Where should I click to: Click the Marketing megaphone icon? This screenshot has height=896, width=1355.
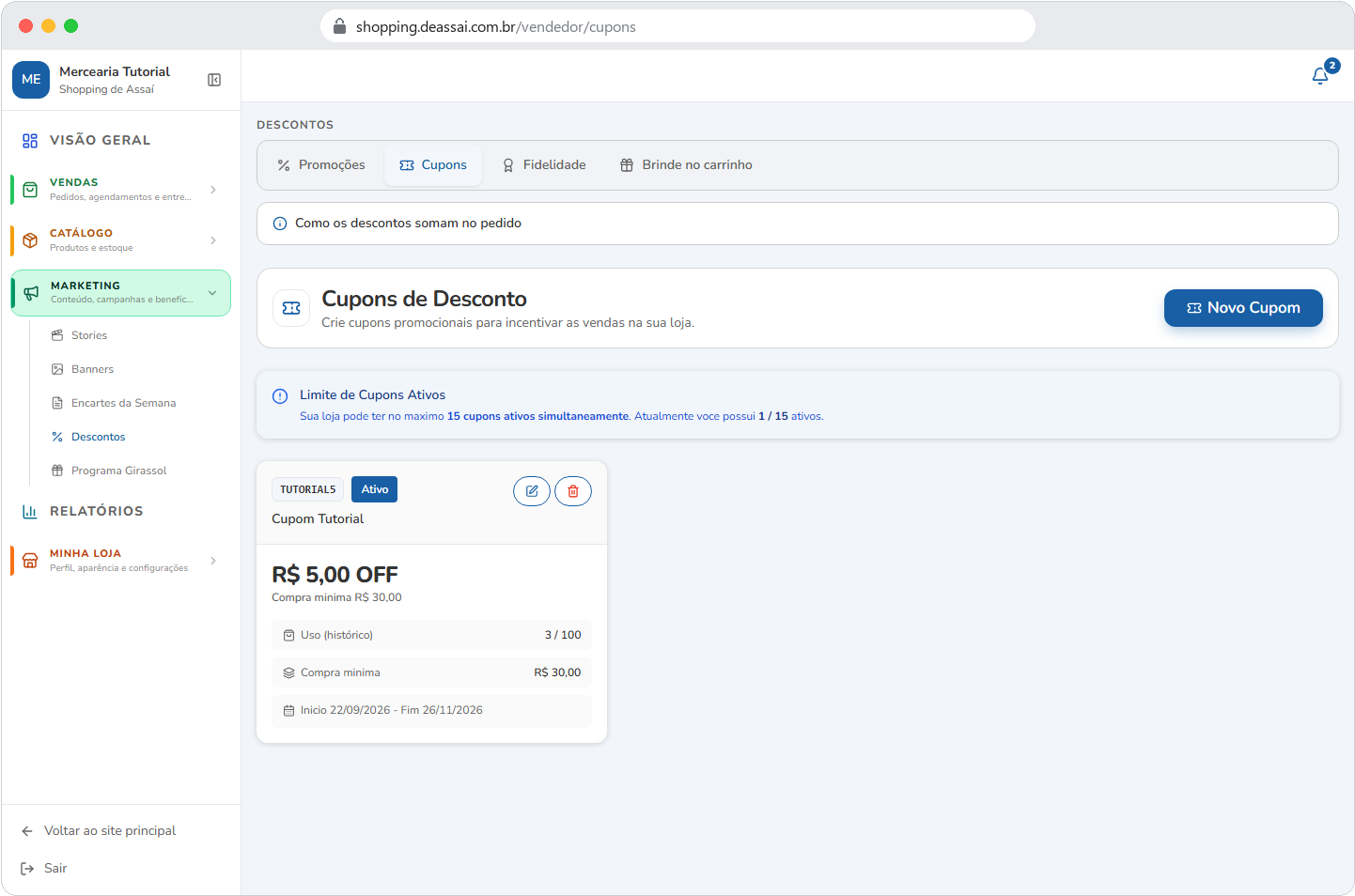pyautogui.click(x=31, y=293)
